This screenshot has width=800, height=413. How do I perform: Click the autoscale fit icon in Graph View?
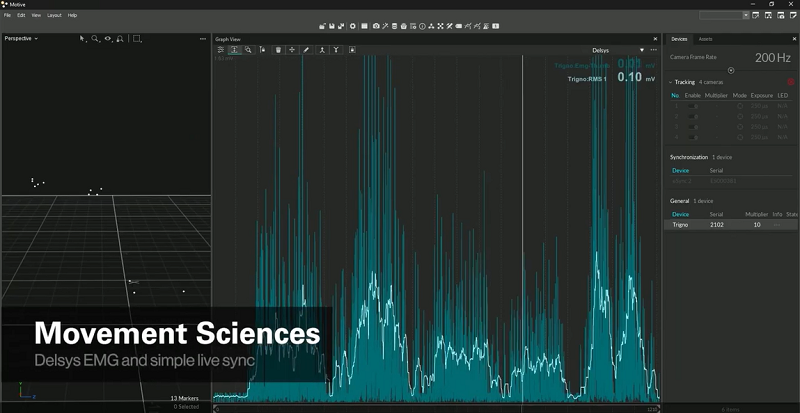[234, 49]
